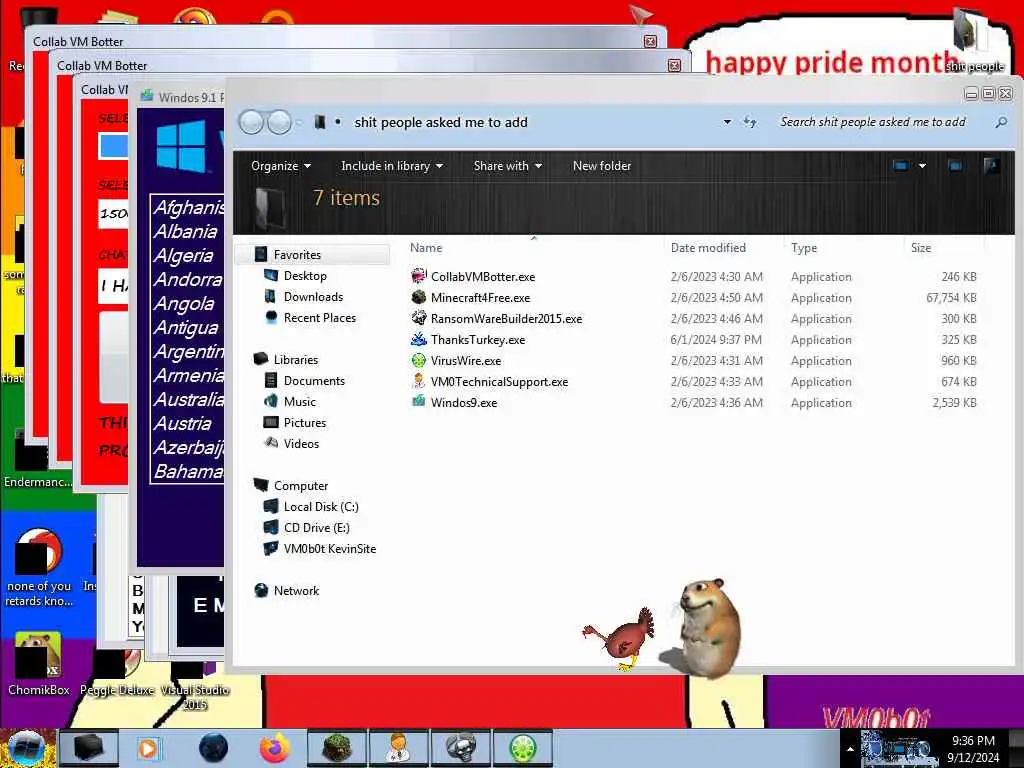This screenshot has width=1024, height=768.
Task: Click the Explorer forward navigation button
Action: point(280,122)
